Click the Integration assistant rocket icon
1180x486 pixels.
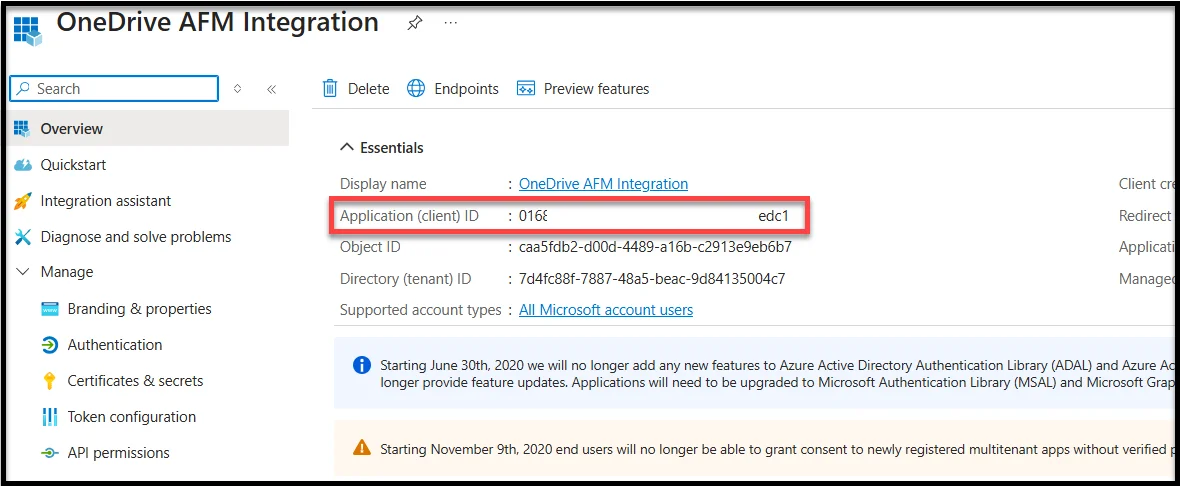(x=23, y=201)
